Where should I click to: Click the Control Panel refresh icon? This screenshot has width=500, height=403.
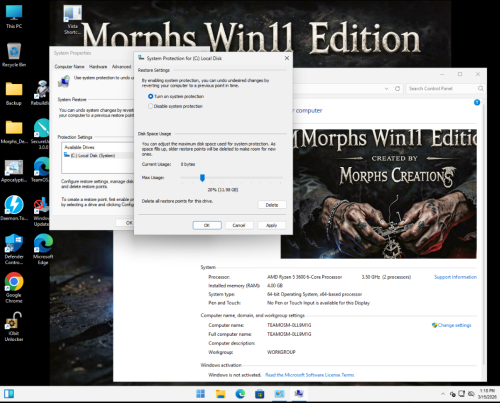click(x=397, y=89)
